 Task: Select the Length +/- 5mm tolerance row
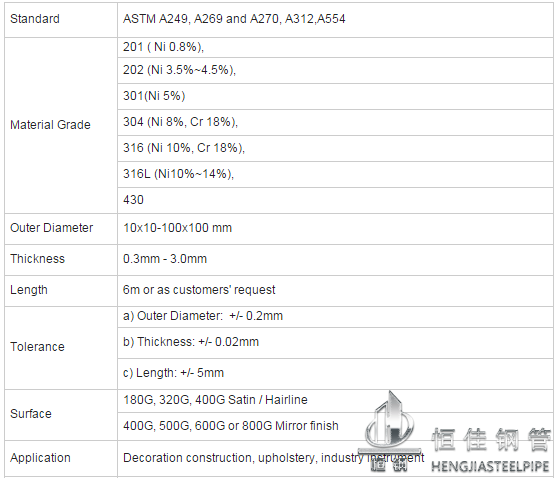coord(335,374)
